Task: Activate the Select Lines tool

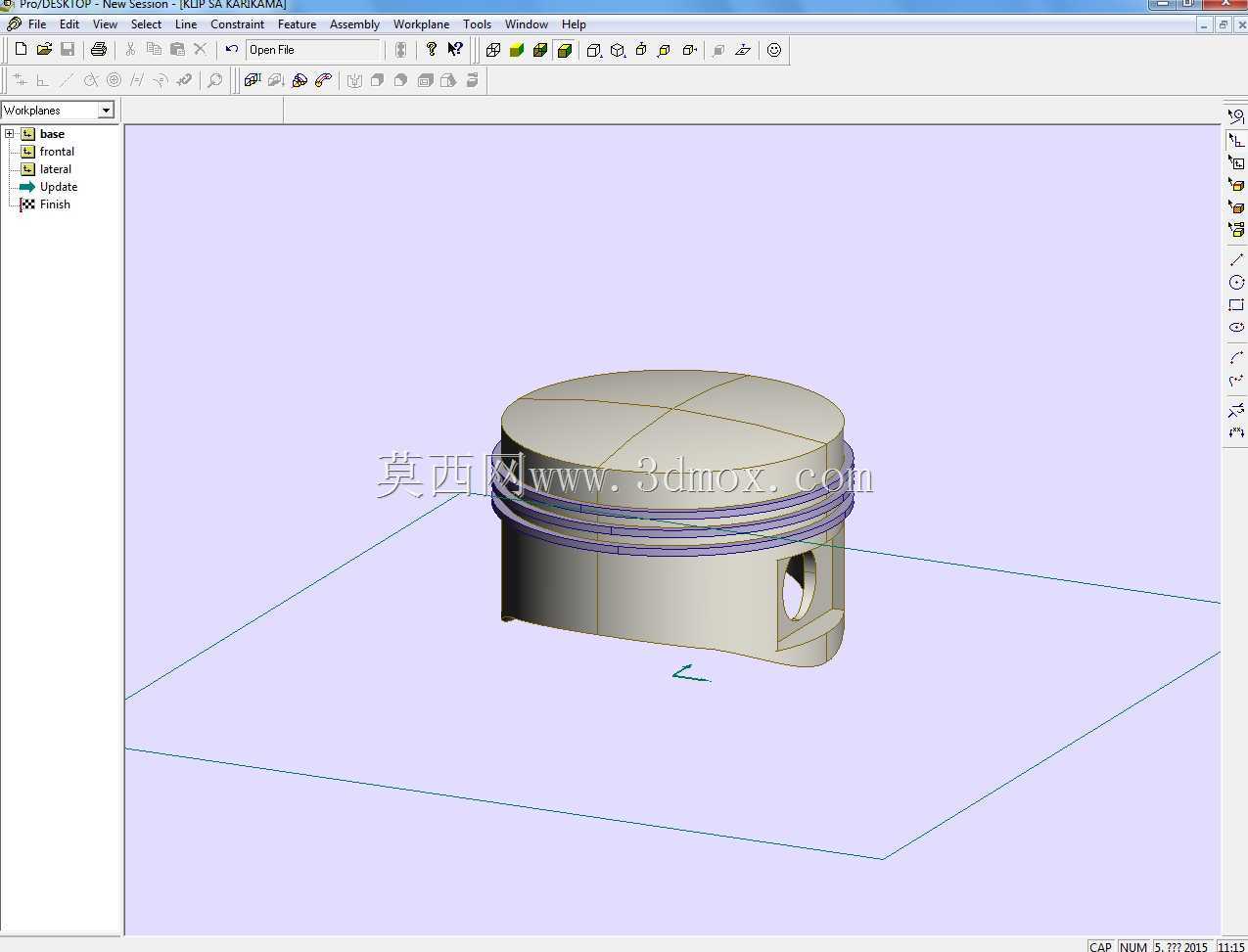Action: (x=1236, y=115)
